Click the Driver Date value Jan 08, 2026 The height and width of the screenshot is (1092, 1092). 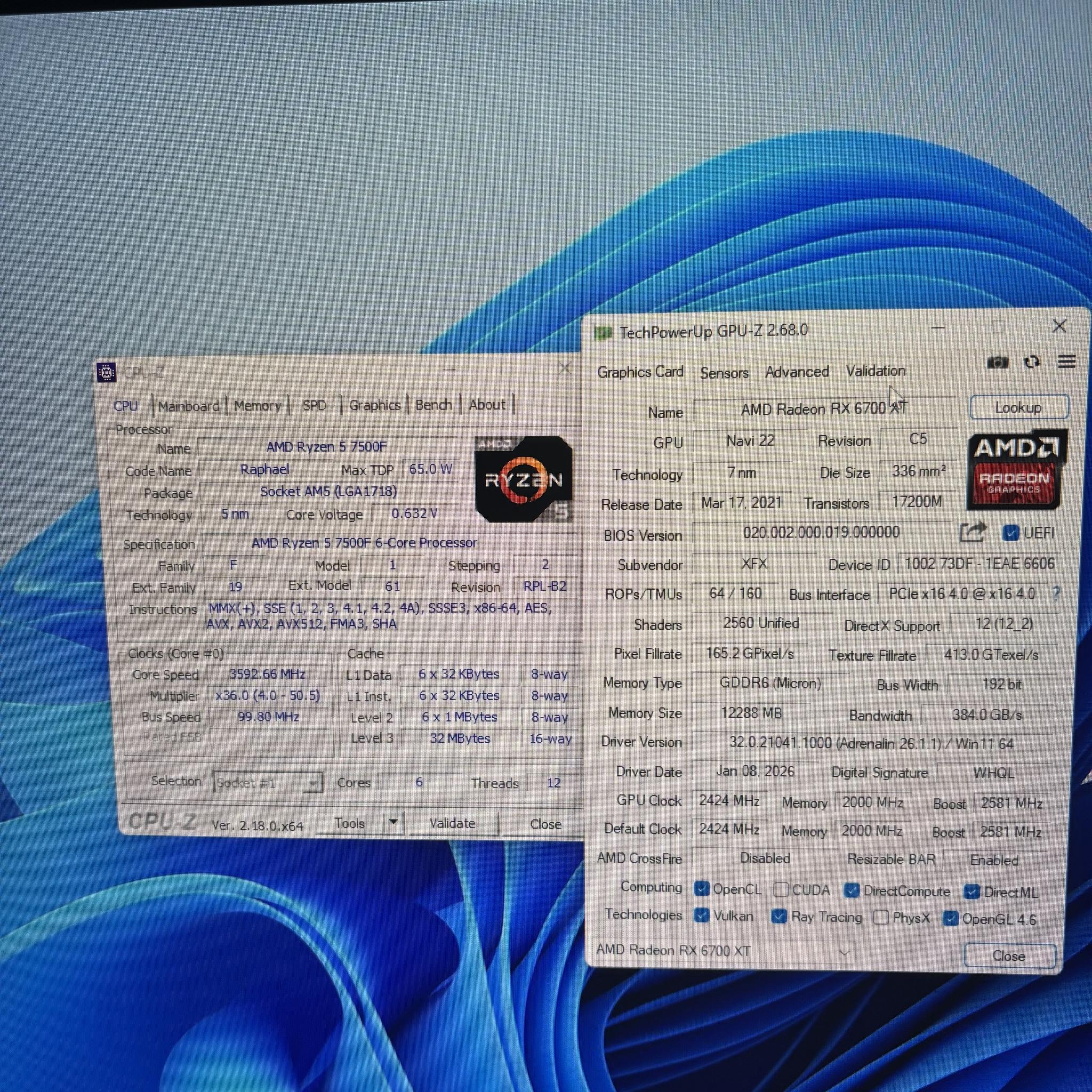click(754, 772)
